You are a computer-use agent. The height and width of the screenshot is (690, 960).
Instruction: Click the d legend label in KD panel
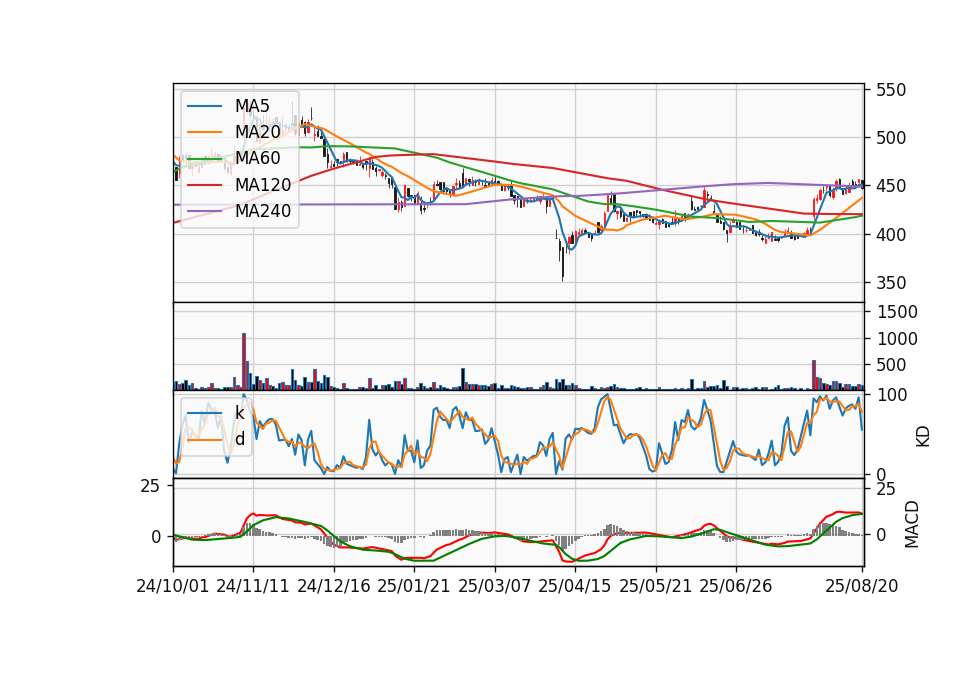[x=240, y=439]
